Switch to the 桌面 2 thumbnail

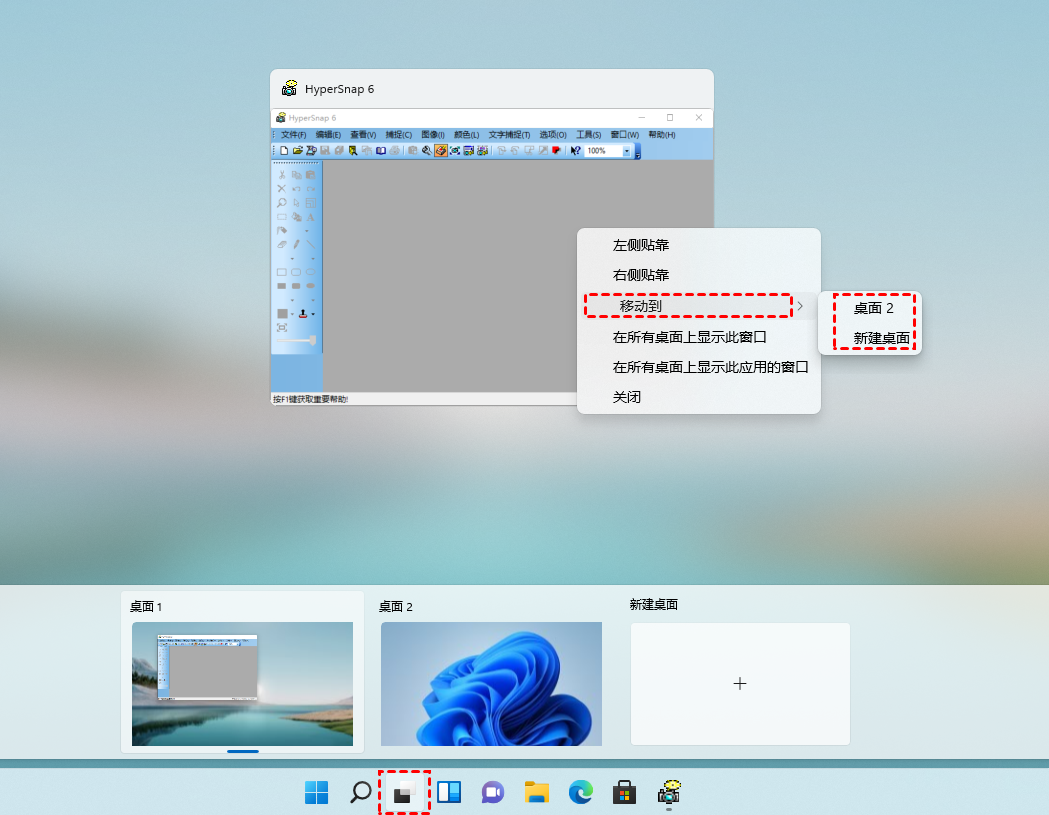point(491,683)
